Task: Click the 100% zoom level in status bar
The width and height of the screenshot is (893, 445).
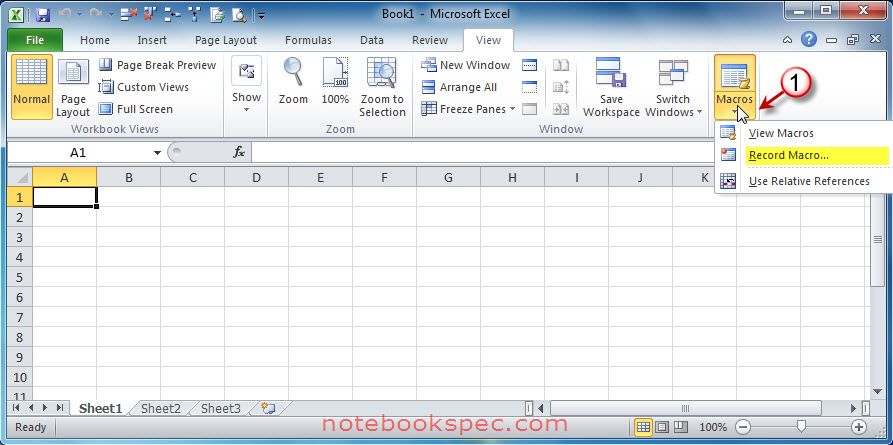Action: (712, 427)
